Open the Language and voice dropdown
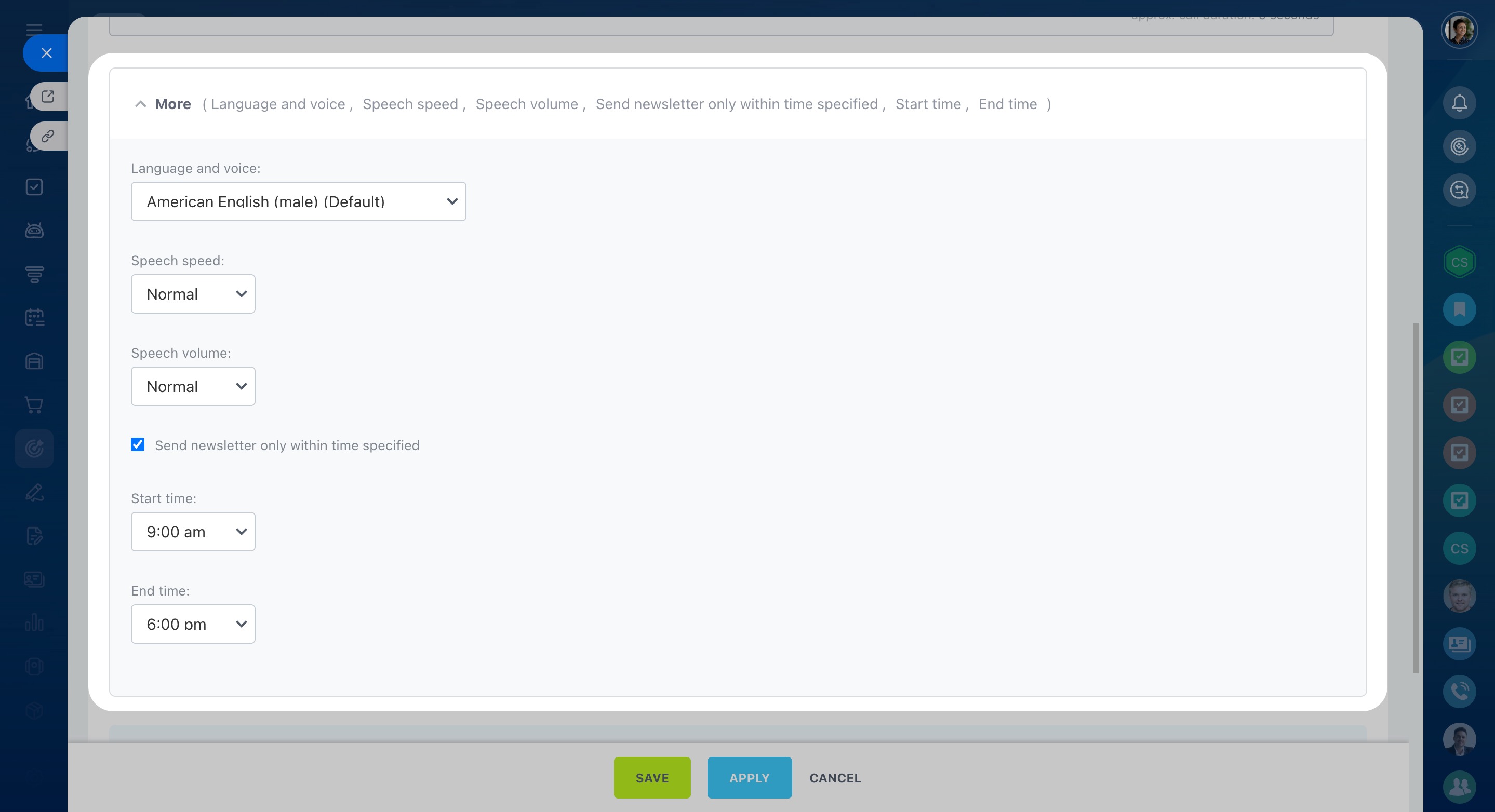The height and width of the screenshot is (812, 1495). pos(298,201)
